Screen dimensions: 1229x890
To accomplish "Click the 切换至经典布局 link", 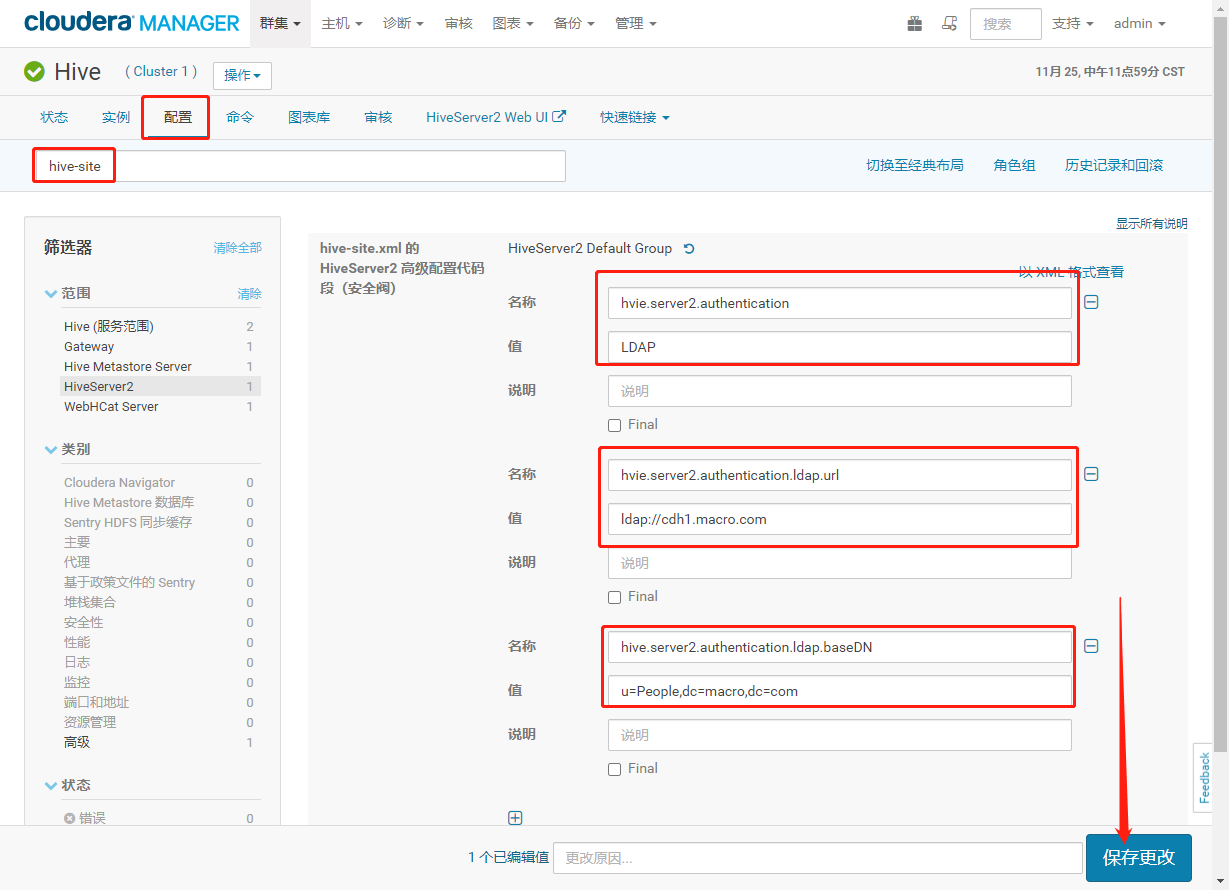I will click(915, 165).
